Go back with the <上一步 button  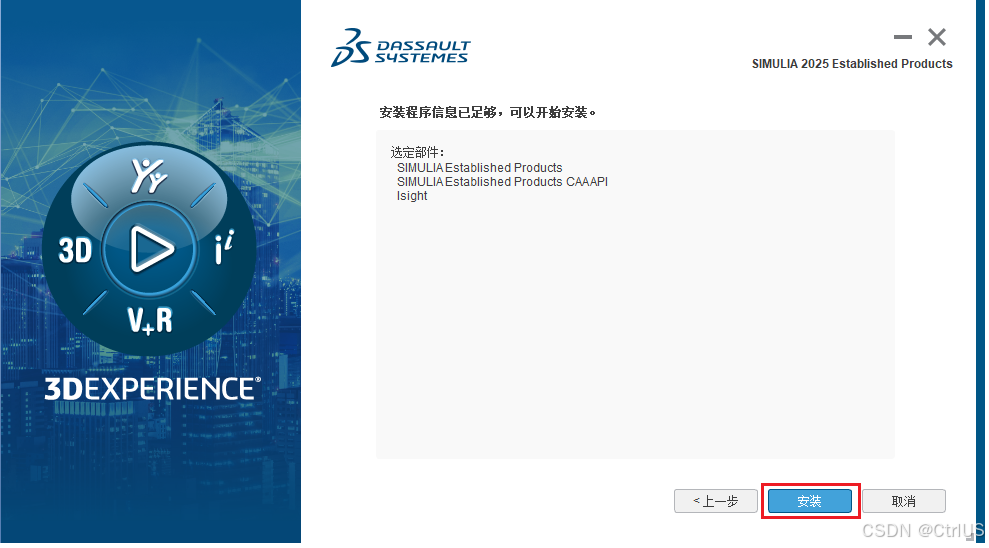(715, 501)
